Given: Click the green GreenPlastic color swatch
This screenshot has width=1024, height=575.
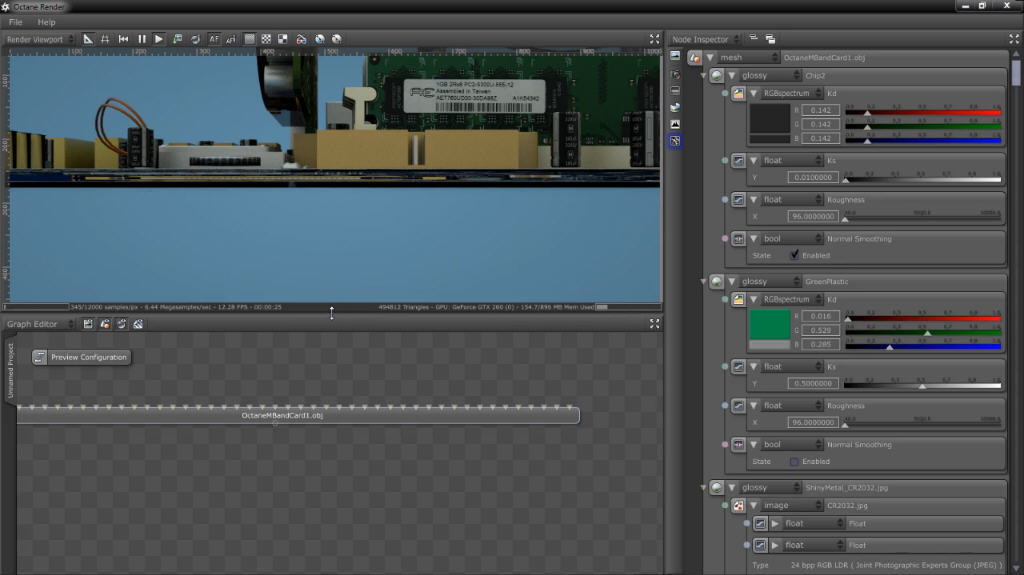Looking at the screenshot, I should 769,324.
